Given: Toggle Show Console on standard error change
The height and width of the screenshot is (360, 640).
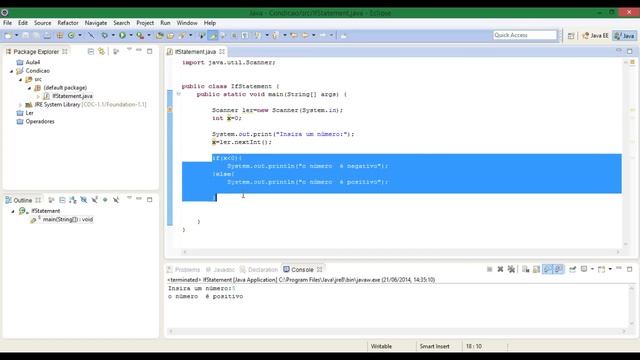Looking at the screenshot, I should pos(558,269).
